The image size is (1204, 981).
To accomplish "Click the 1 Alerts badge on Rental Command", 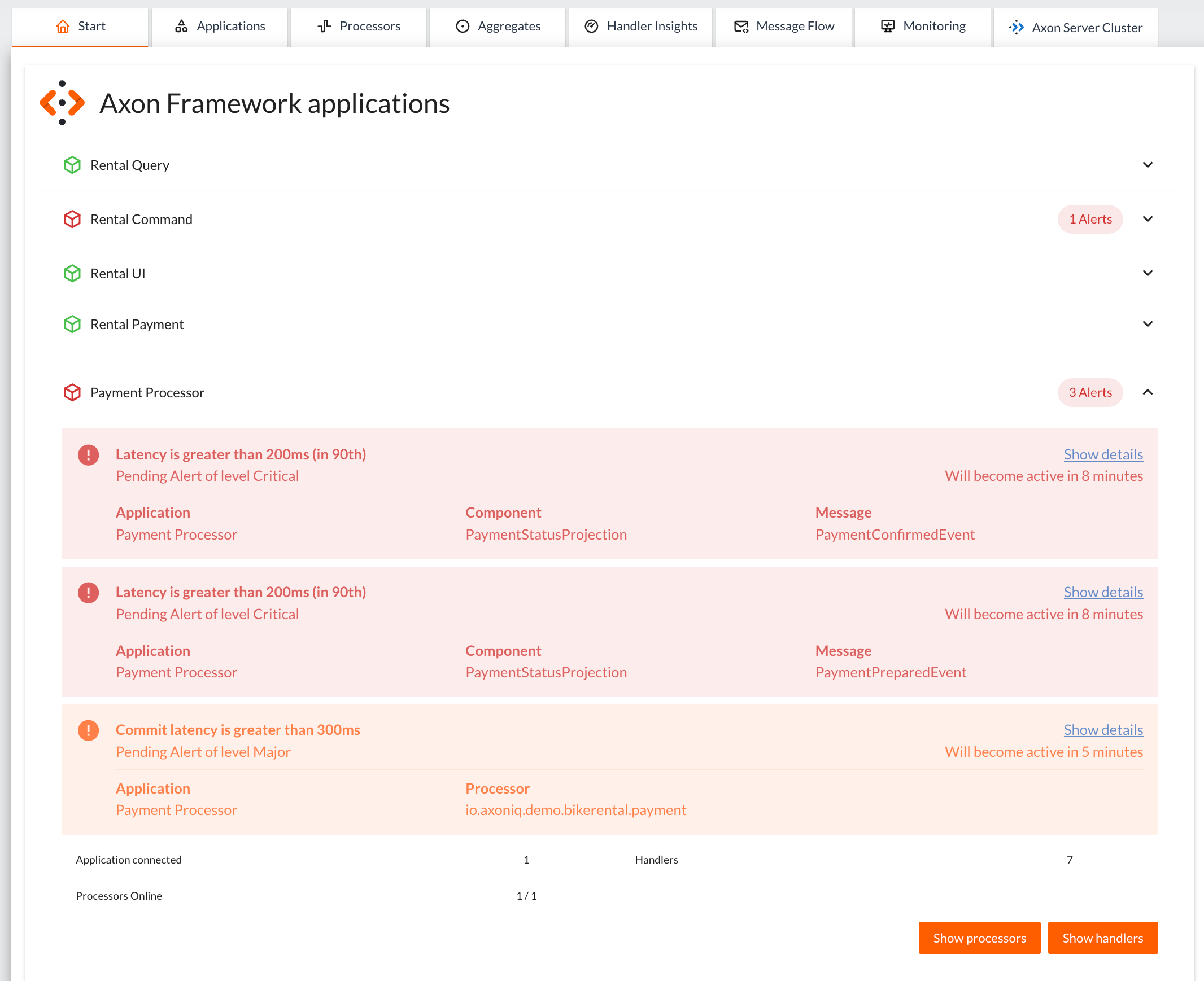I will (1090, 219).
